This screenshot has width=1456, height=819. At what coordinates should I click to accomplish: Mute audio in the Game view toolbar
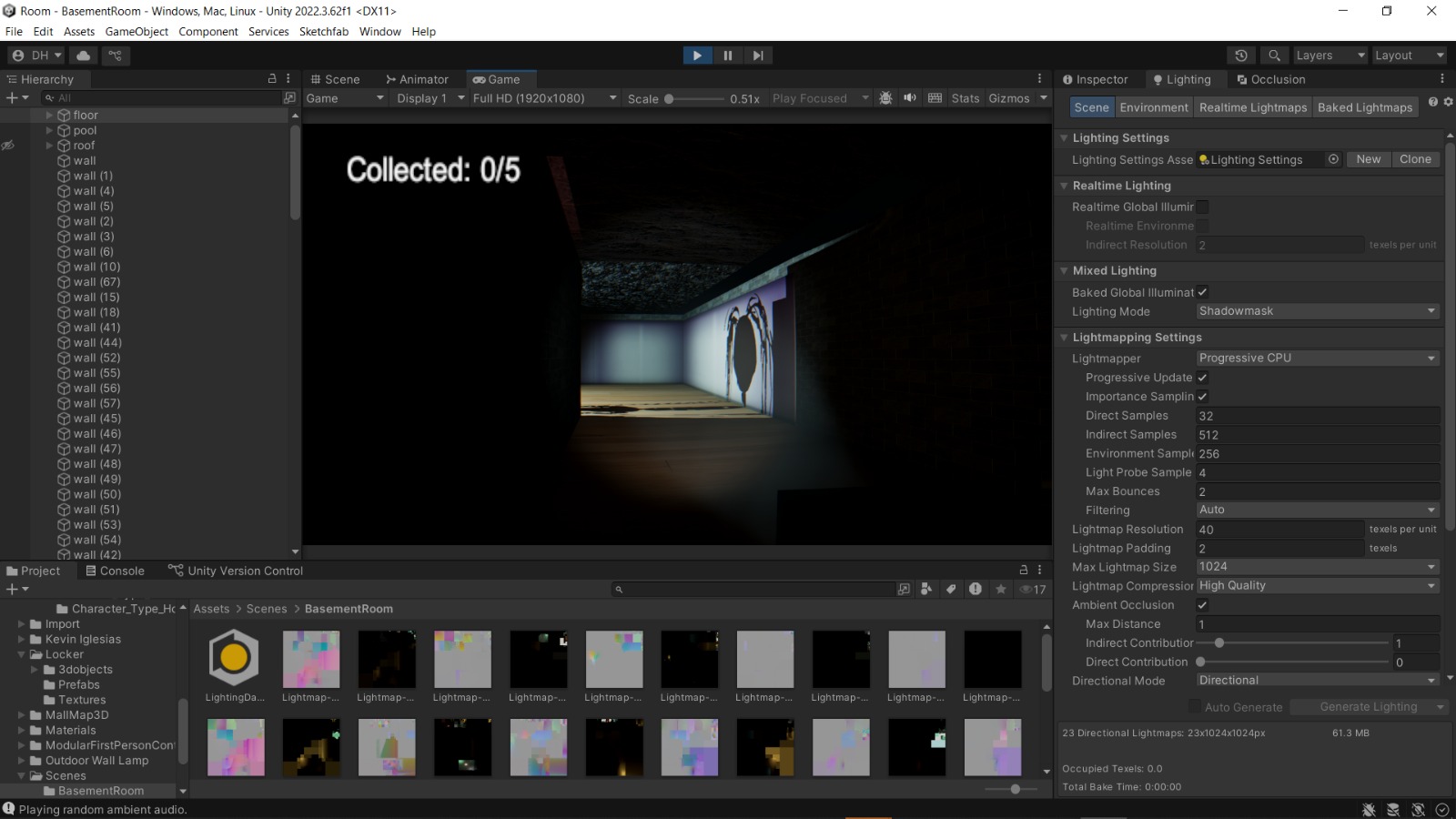(x=910, y=97)
